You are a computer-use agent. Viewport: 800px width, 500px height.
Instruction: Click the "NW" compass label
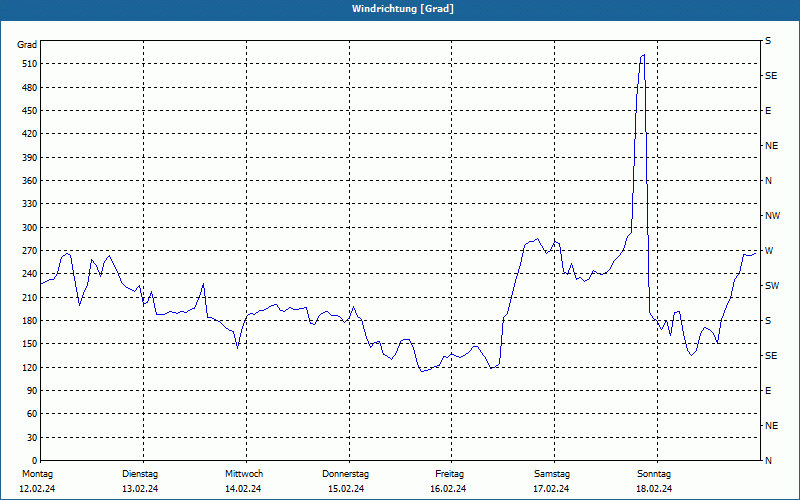click(x=771, y=216)
